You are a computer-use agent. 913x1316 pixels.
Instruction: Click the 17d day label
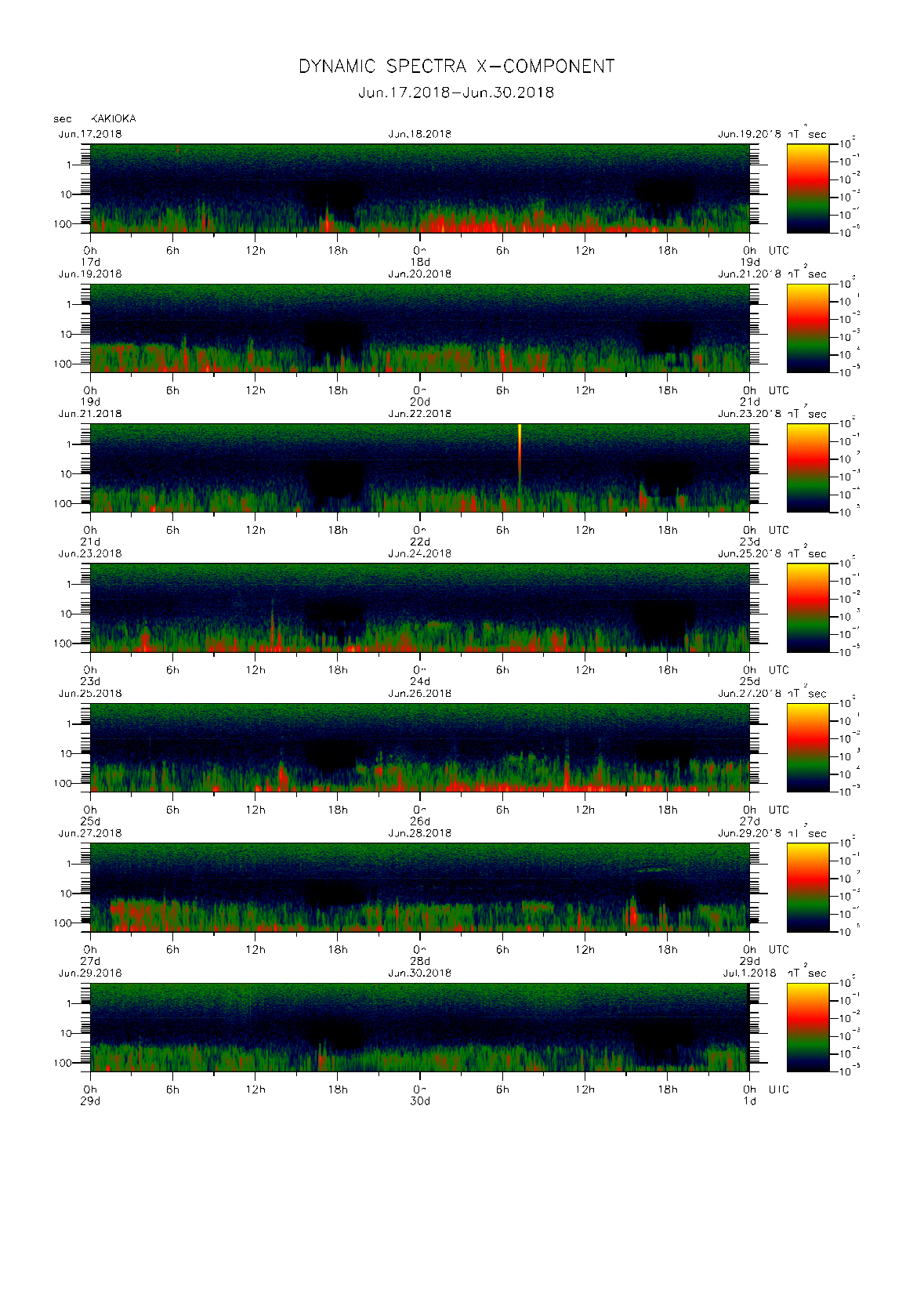coord(91,262)
